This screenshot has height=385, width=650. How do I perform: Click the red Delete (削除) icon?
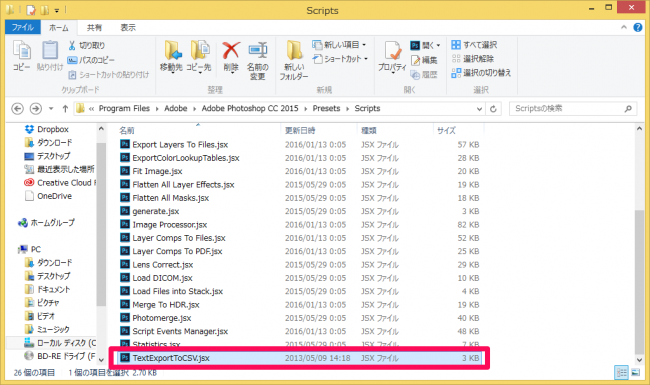point(231,51)
